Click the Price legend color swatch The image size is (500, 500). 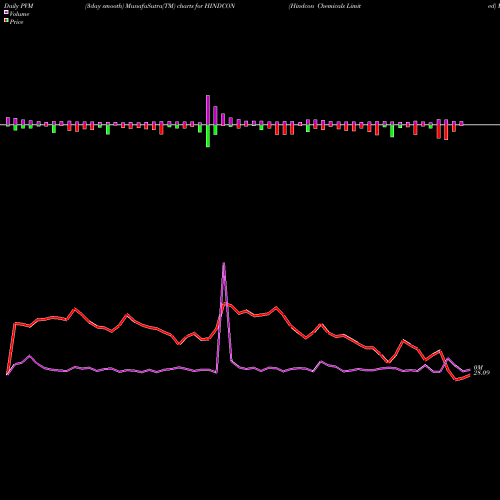pyautogui.click(x=6, y=21)
